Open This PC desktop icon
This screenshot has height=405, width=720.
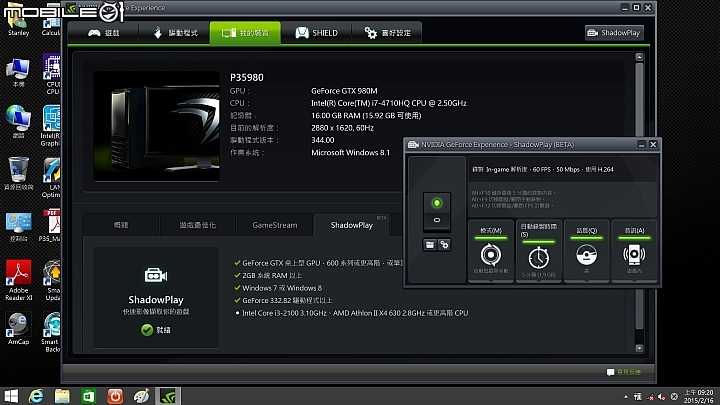(x=18, y=73)
